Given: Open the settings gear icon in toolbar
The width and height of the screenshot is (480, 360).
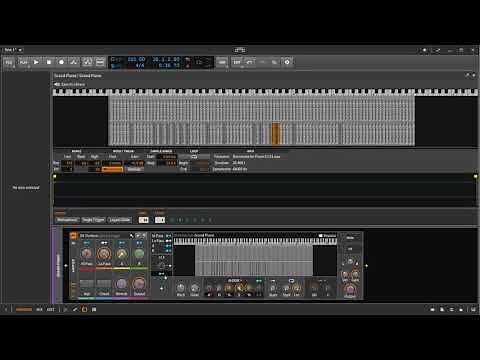Looking at the screenshot, I should tap(287, 62).
